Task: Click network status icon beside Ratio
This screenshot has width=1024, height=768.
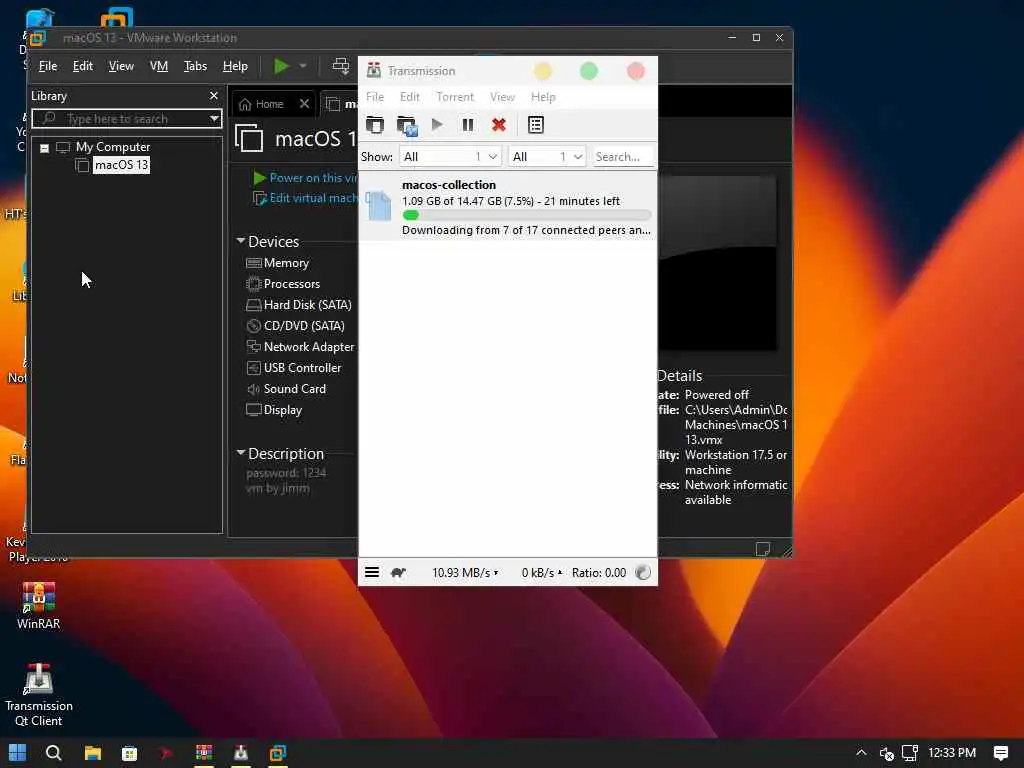Action: tap(643, 572)
